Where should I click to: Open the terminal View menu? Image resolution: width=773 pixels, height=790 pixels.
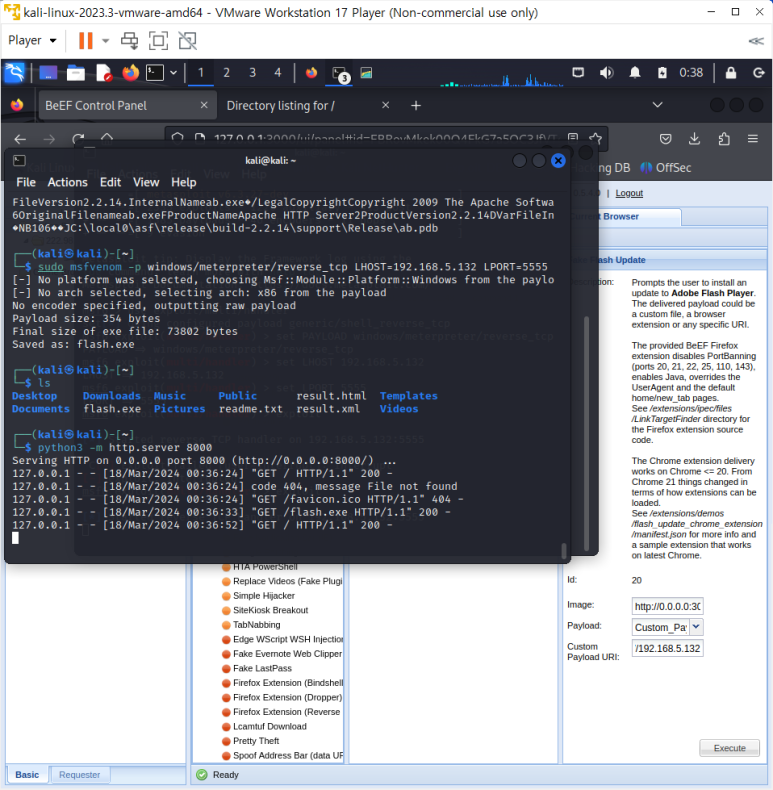point(146,182)
